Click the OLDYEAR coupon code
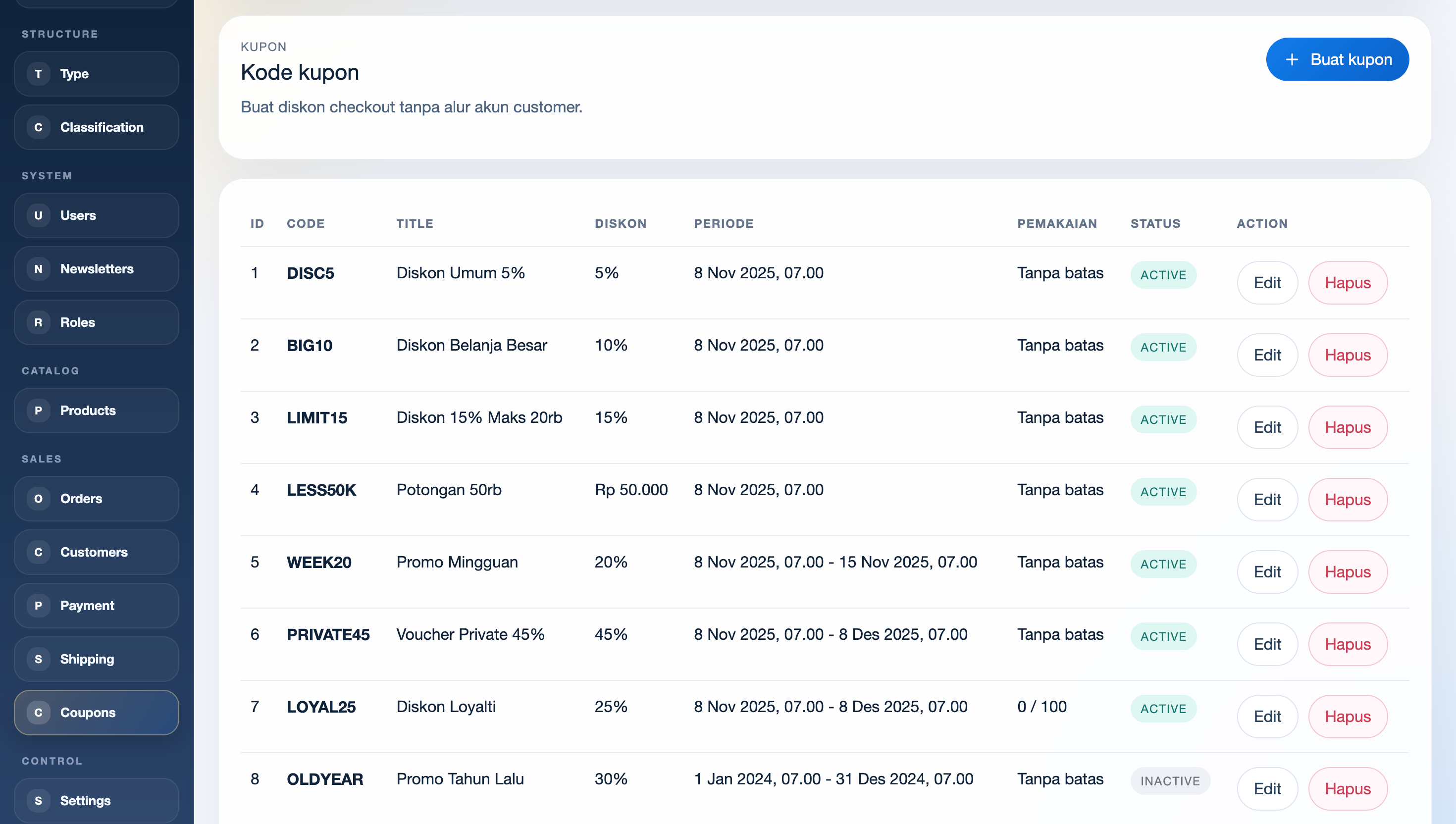 [x=324, y=779]
